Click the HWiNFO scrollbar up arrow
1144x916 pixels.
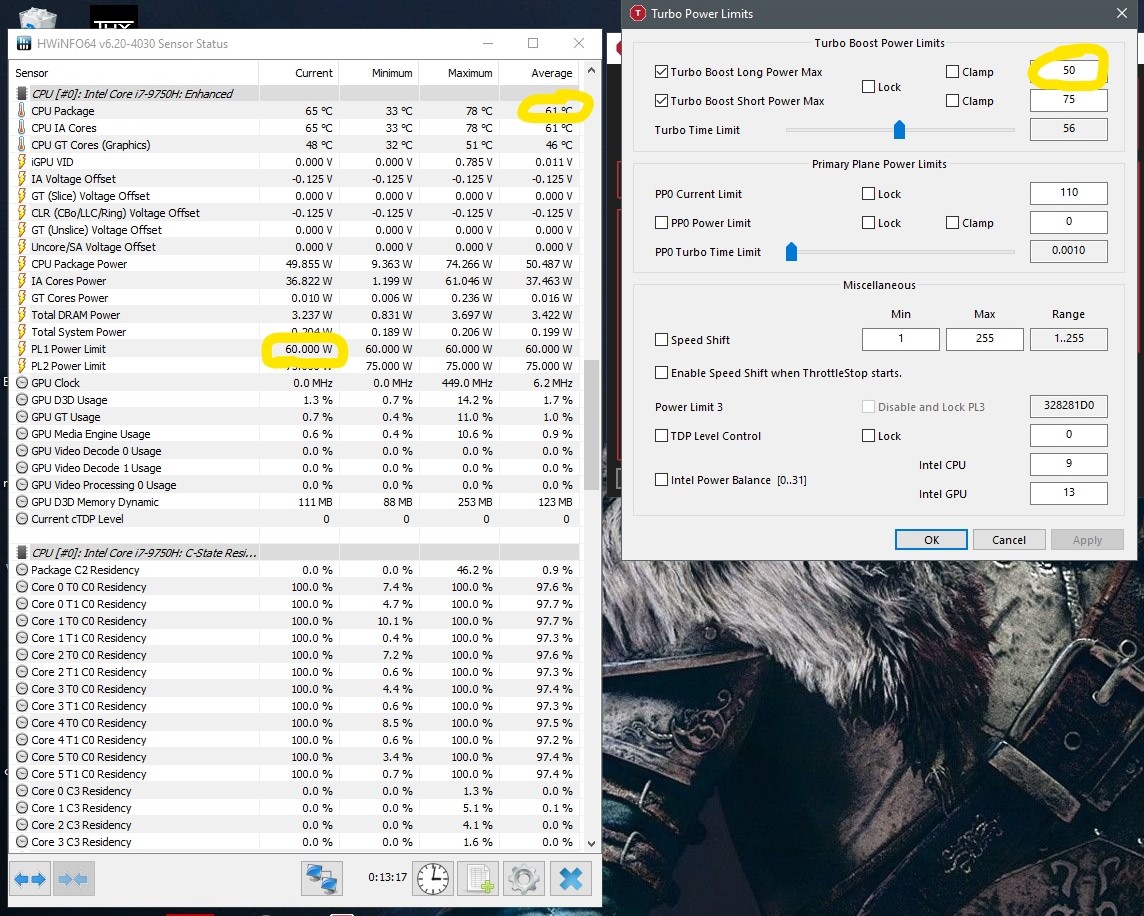(x=591, y=71)
